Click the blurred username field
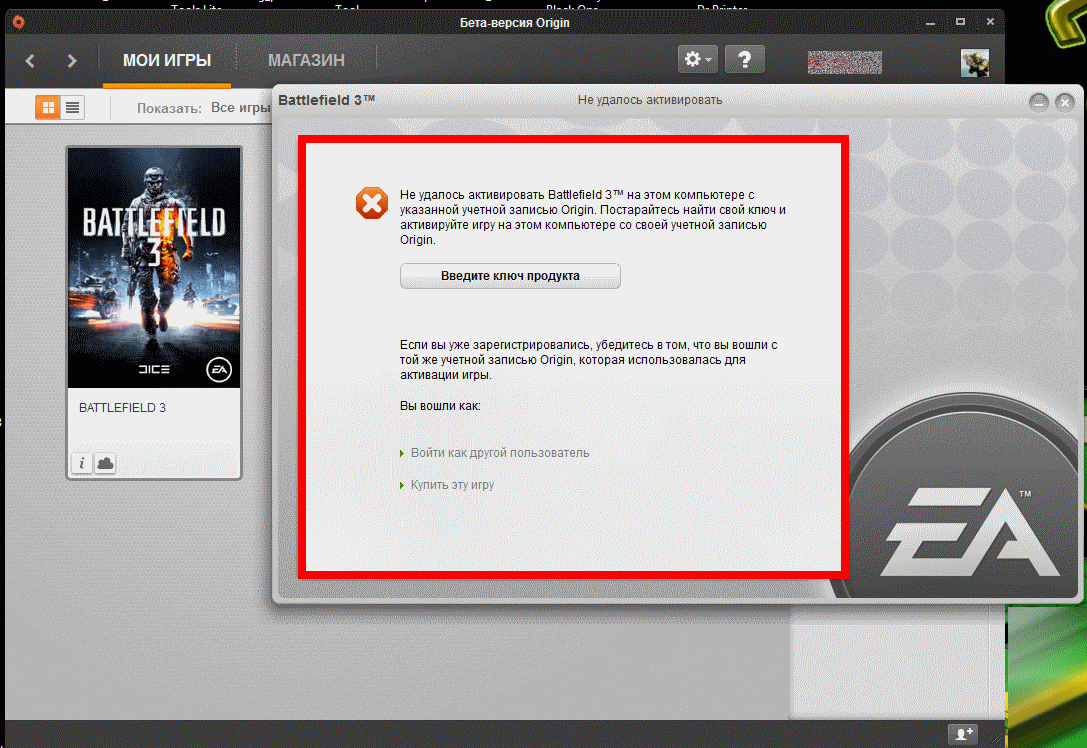Screen dimensions: 1087x748 click(844, 62)
